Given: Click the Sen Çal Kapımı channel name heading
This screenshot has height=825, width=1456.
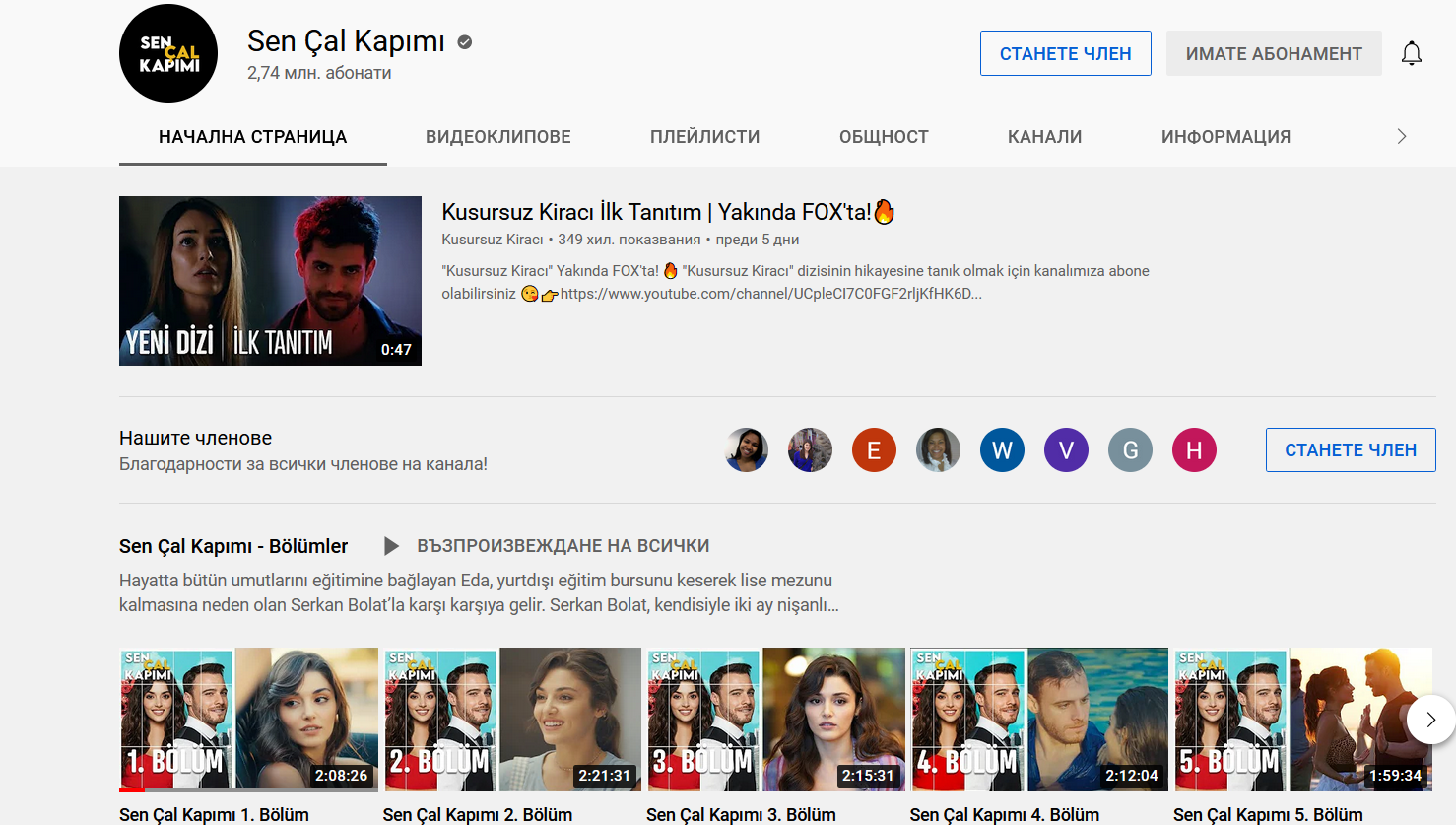Looking at the screenshot, I should [x=346, y=41].
